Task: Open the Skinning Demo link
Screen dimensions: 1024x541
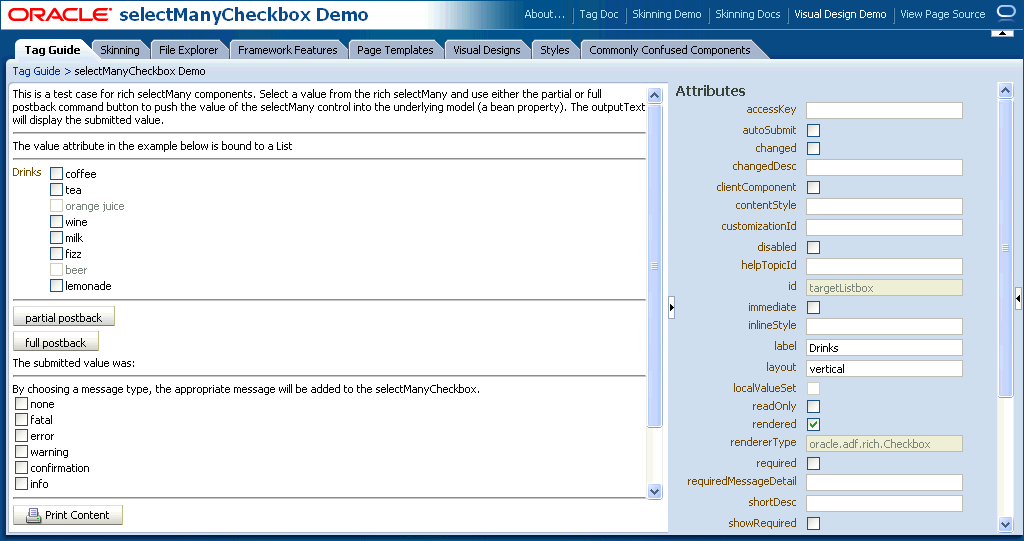Action: 667,14
